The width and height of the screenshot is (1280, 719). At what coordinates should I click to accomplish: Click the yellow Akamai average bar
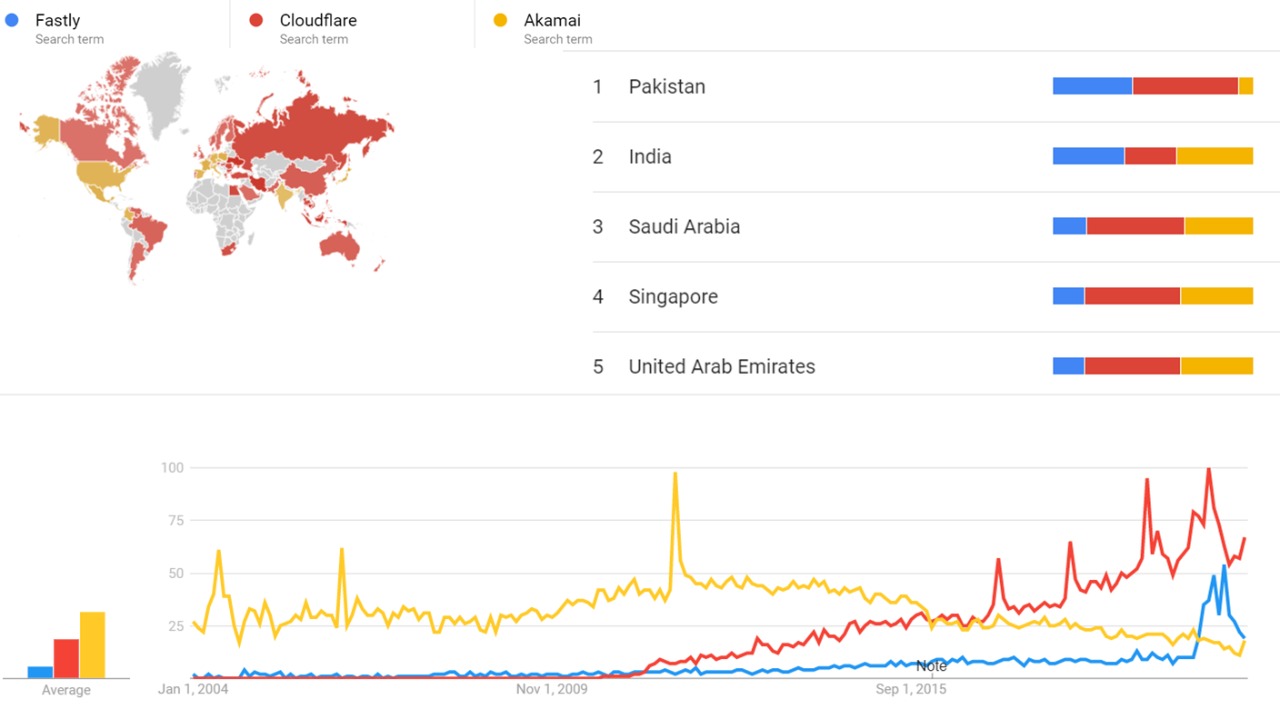92,645
